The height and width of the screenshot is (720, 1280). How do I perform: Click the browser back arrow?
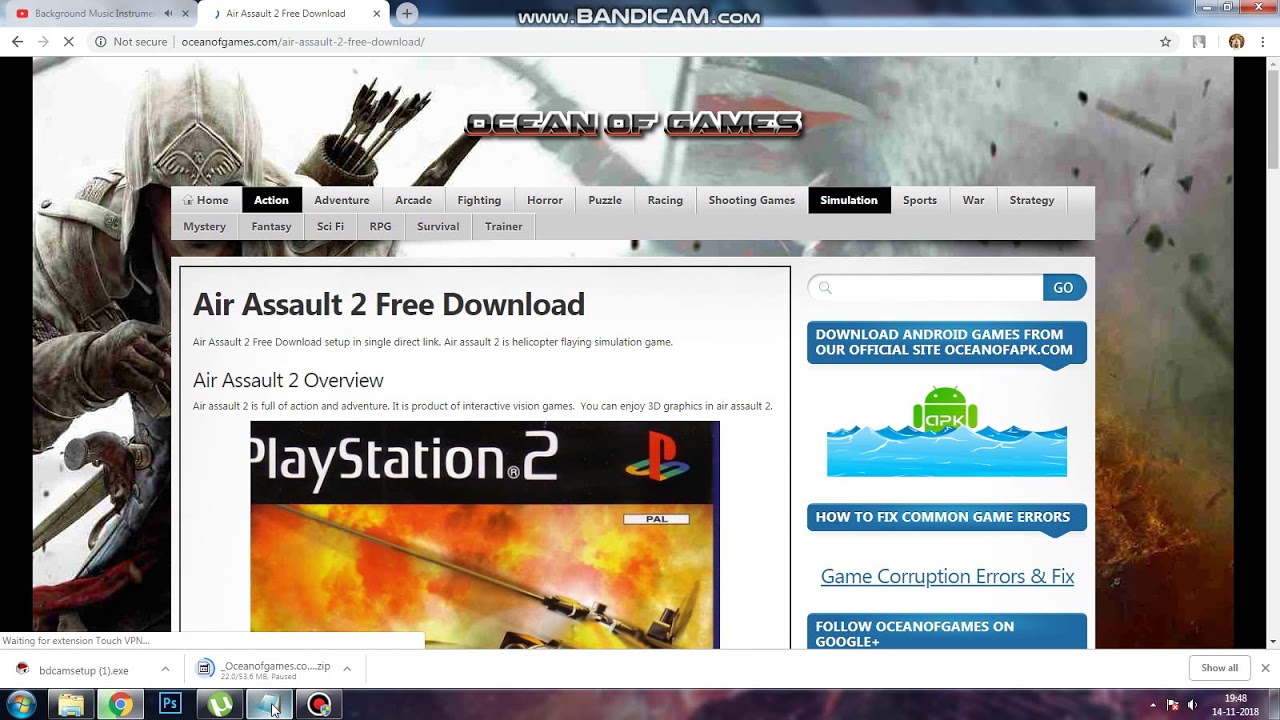pyautogui.click(x=17, y=42)
